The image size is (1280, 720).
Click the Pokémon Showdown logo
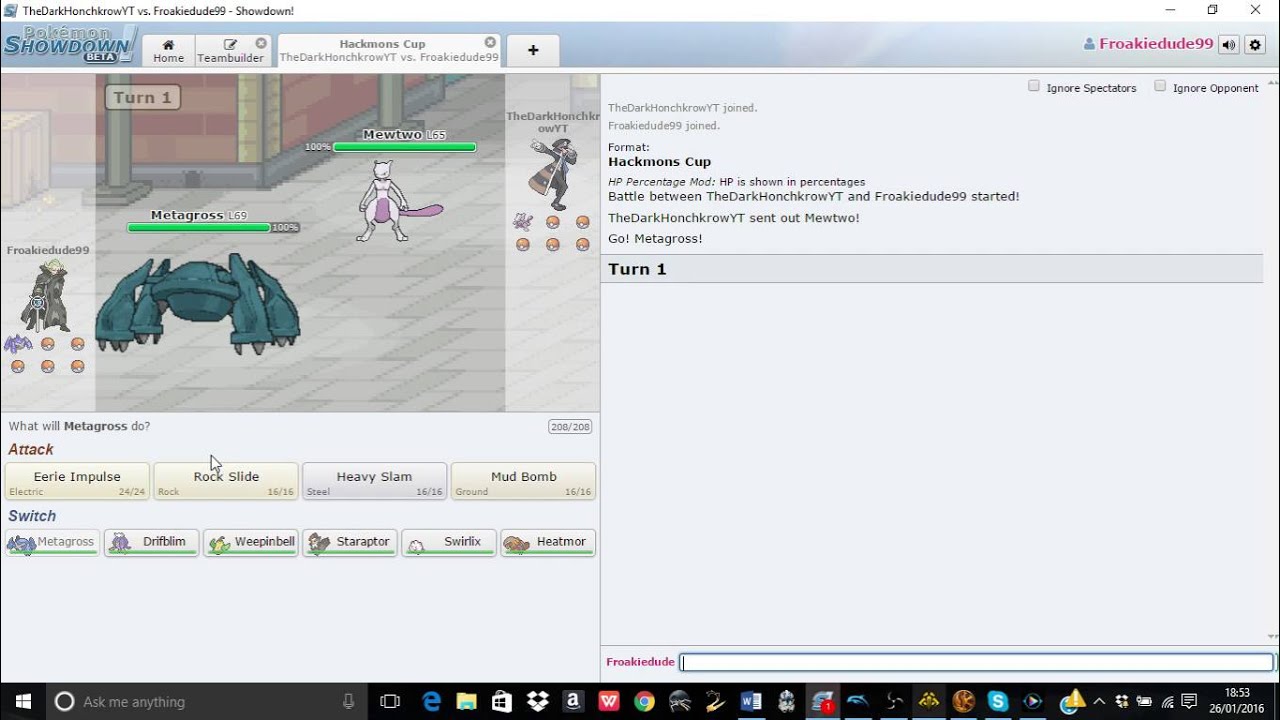69,45
